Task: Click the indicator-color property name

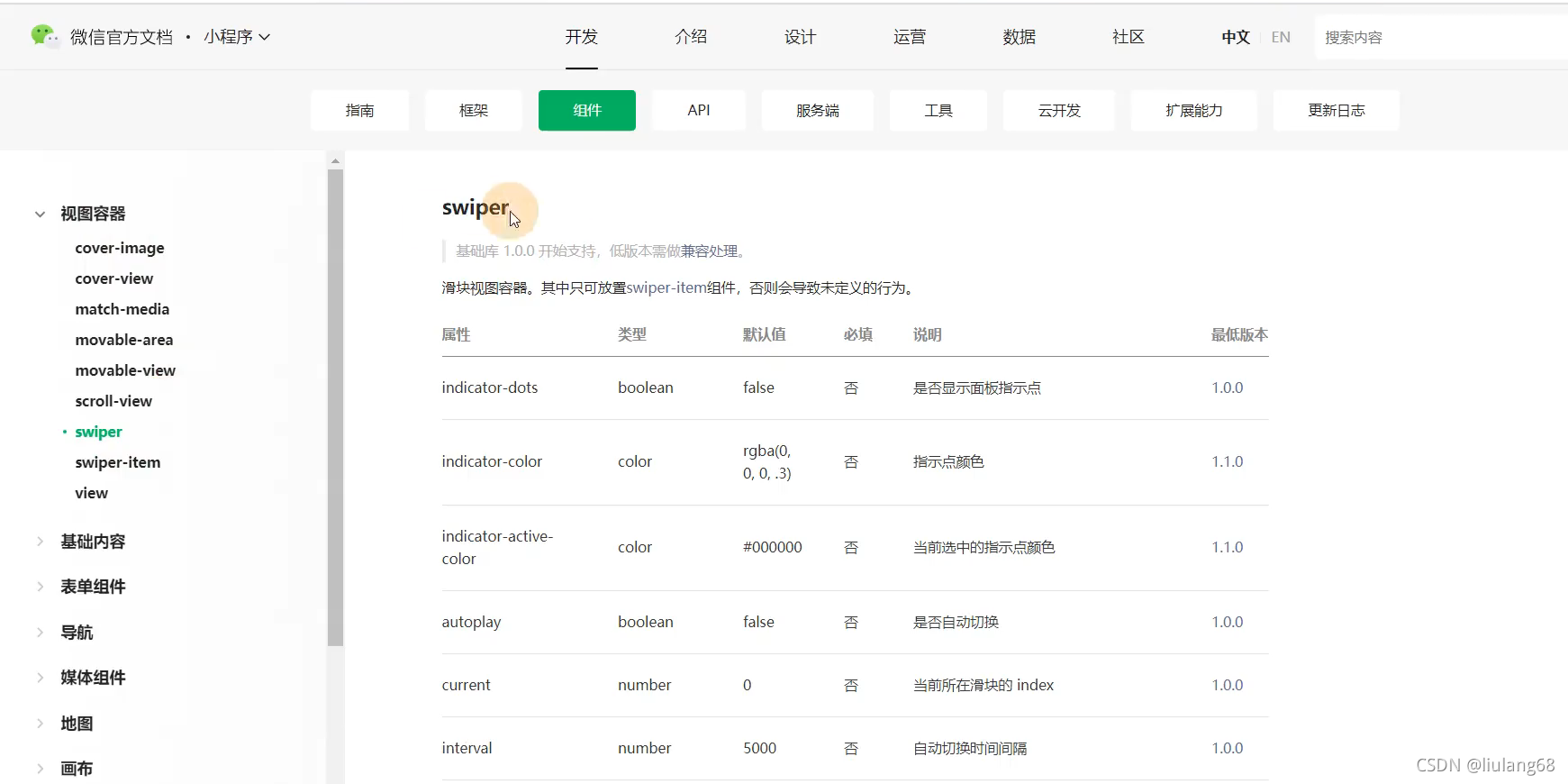Action: pyautogui.click(x=492, y=461)
